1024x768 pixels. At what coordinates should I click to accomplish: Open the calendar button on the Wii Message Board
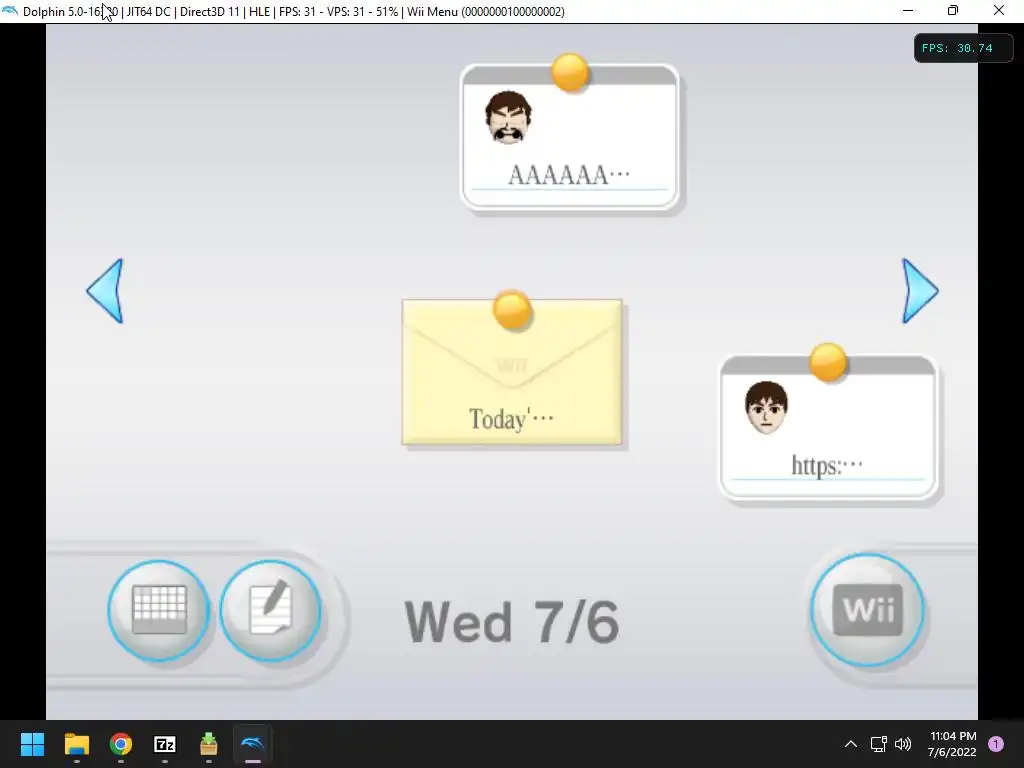[x=159, y=611]
